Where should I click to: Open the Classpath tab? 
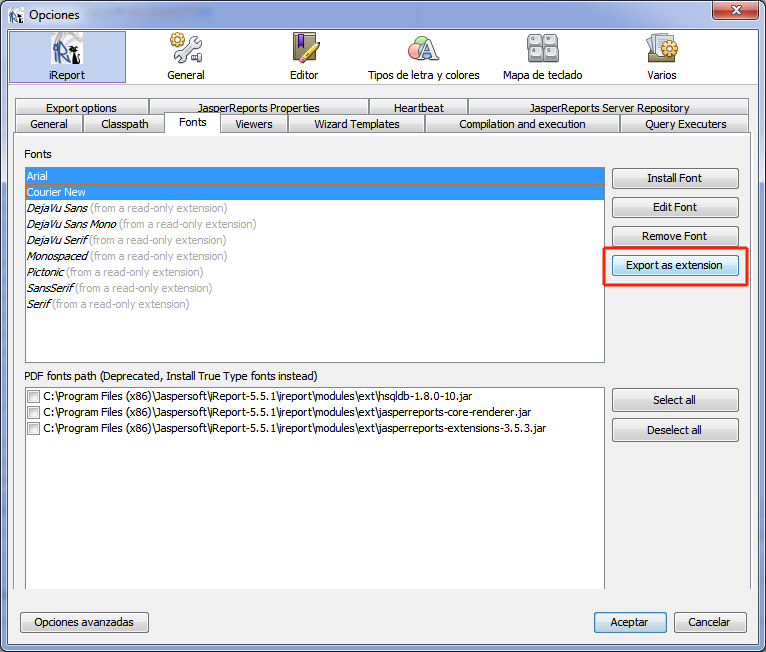[125, 124]
